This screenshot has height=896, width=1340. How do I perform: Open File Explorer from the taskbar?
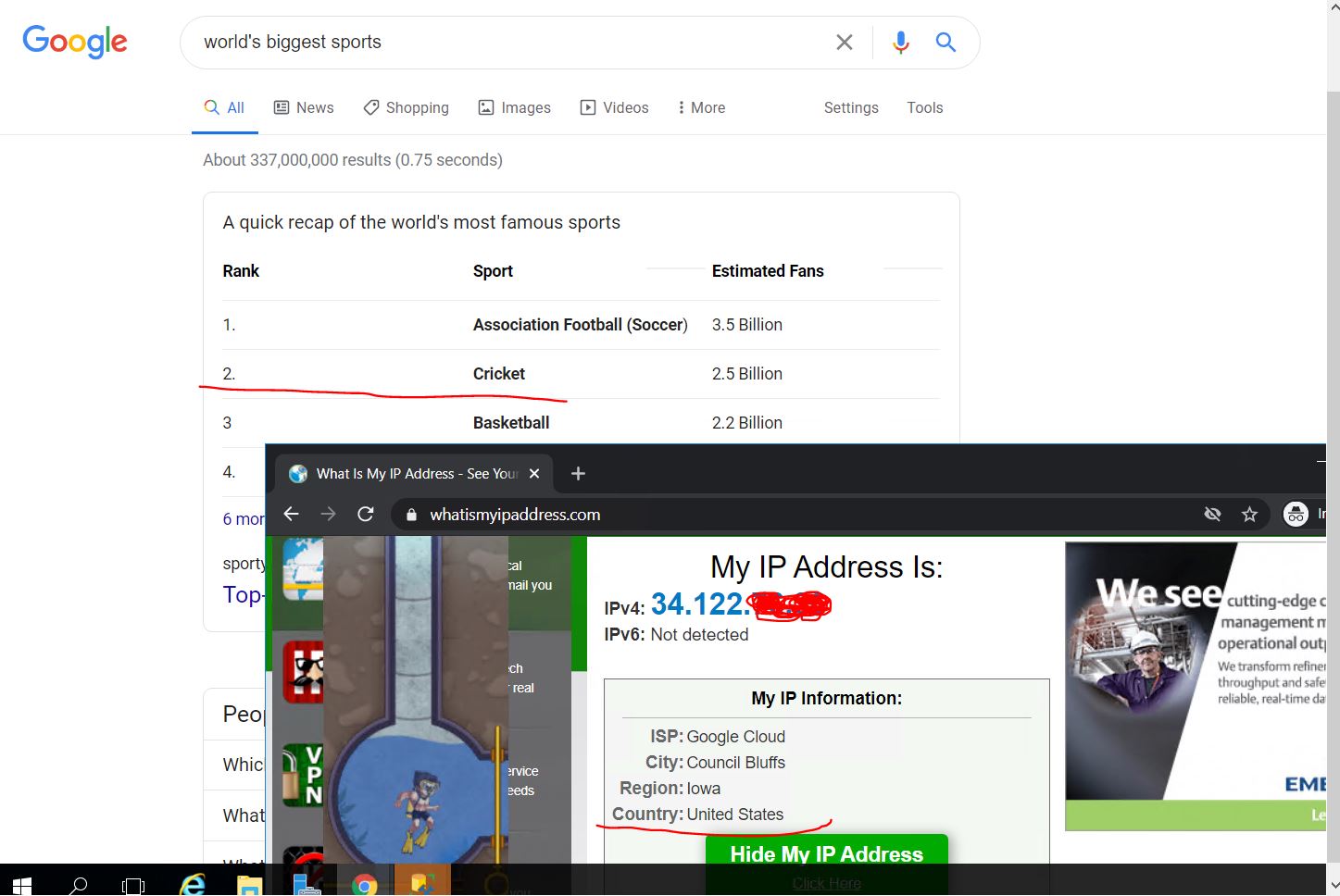pos(249,885)
